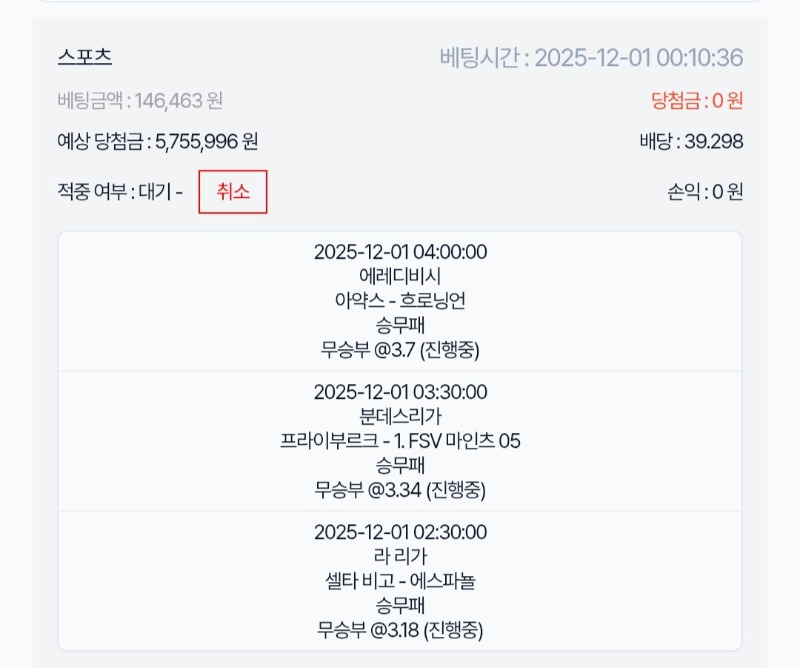Select the 예상 당첨금 5,755,996 원 text
Viewport: 800px width, 668px height.
click(x=157, y=142)
